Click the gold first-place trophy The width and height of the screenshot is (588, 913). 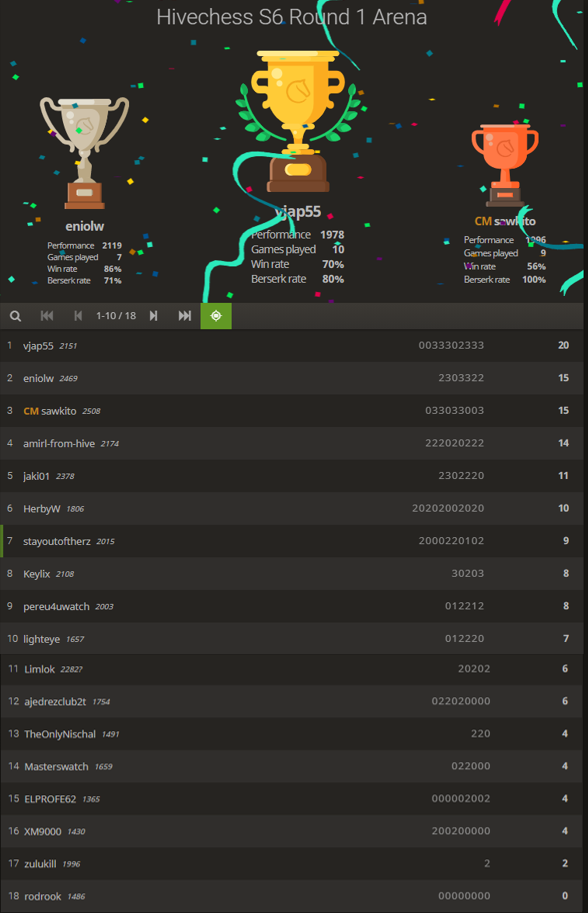pyautogui.click(x=297, y=121)
